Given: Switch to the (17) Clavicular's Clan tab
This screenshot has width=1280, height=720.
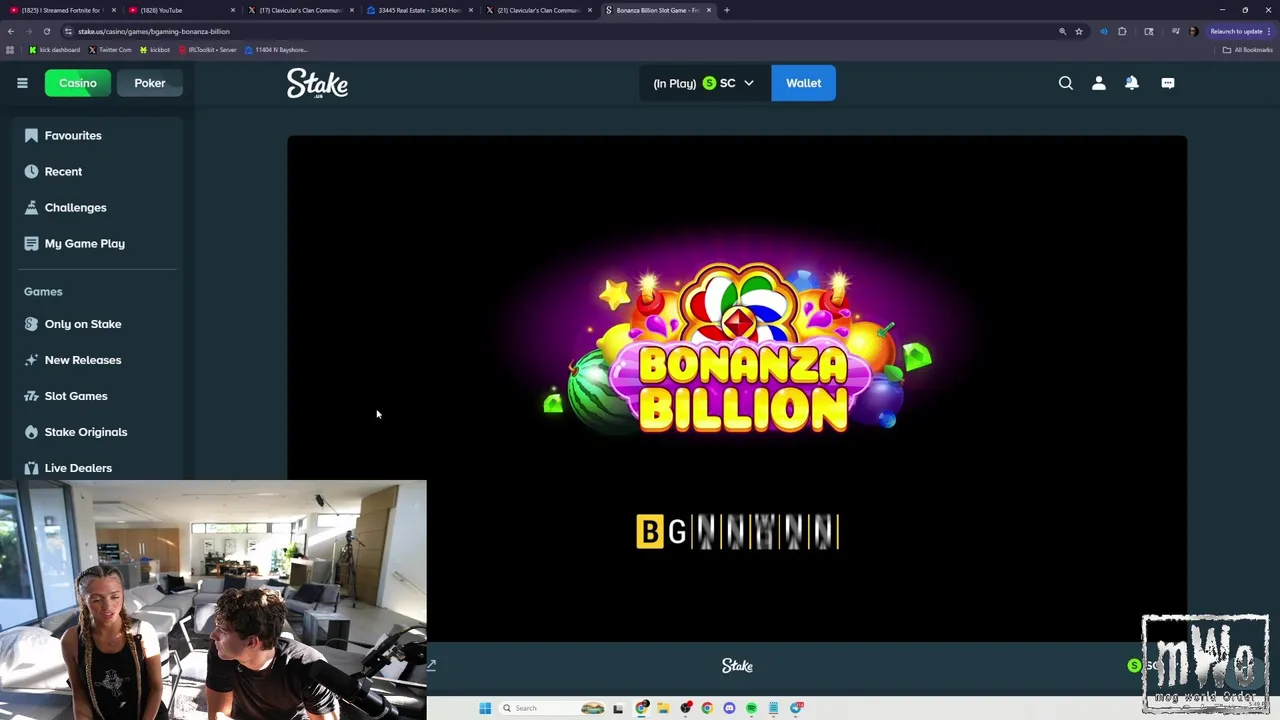Looking at the screenshot, I should pyautogui.click(x=300, y=10).
